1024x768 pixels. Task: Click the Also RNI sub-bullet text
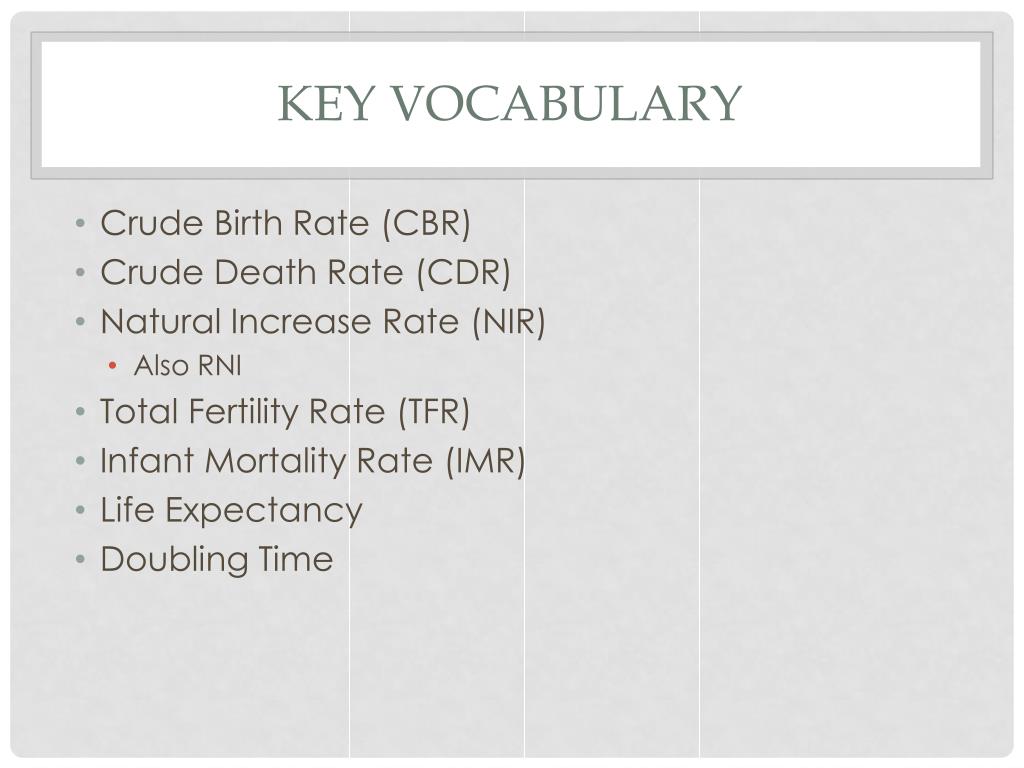187,366
